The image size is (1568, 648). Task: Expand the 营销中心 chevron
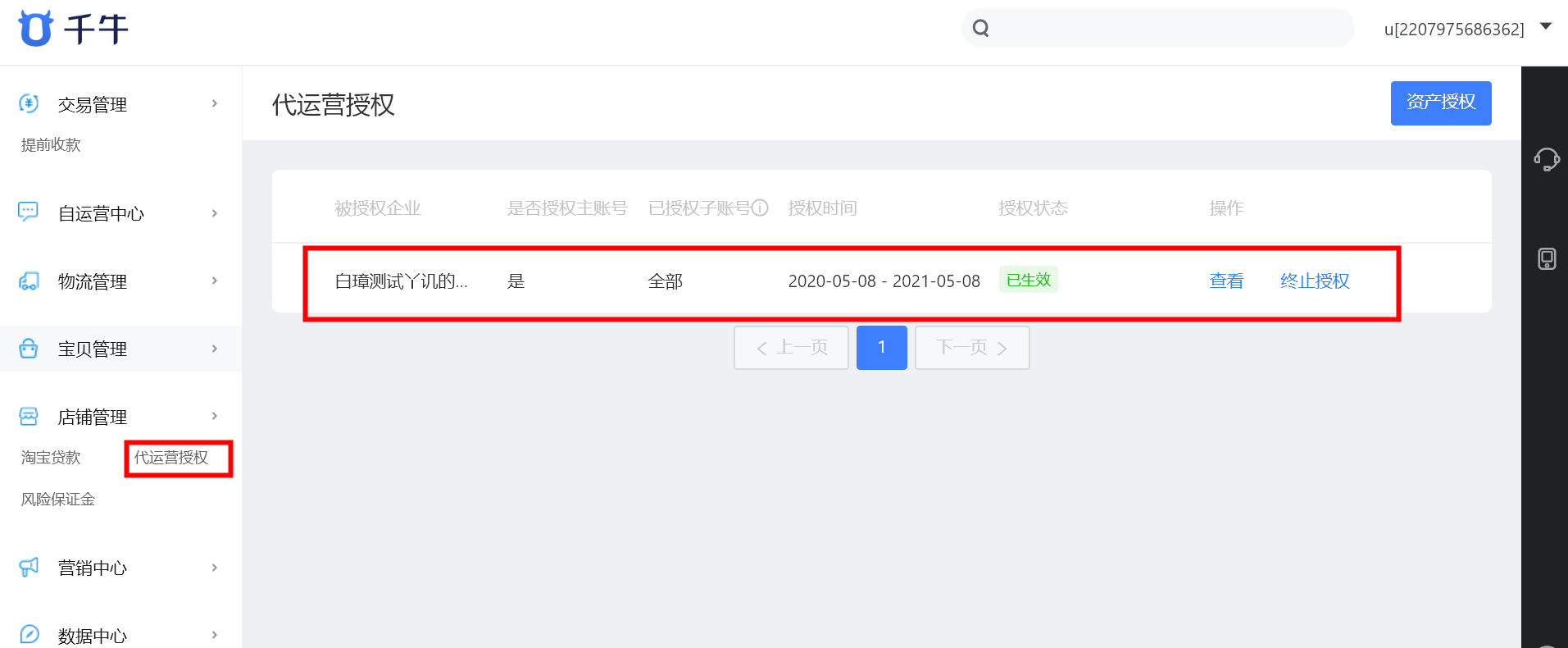[x=215, y=568]
